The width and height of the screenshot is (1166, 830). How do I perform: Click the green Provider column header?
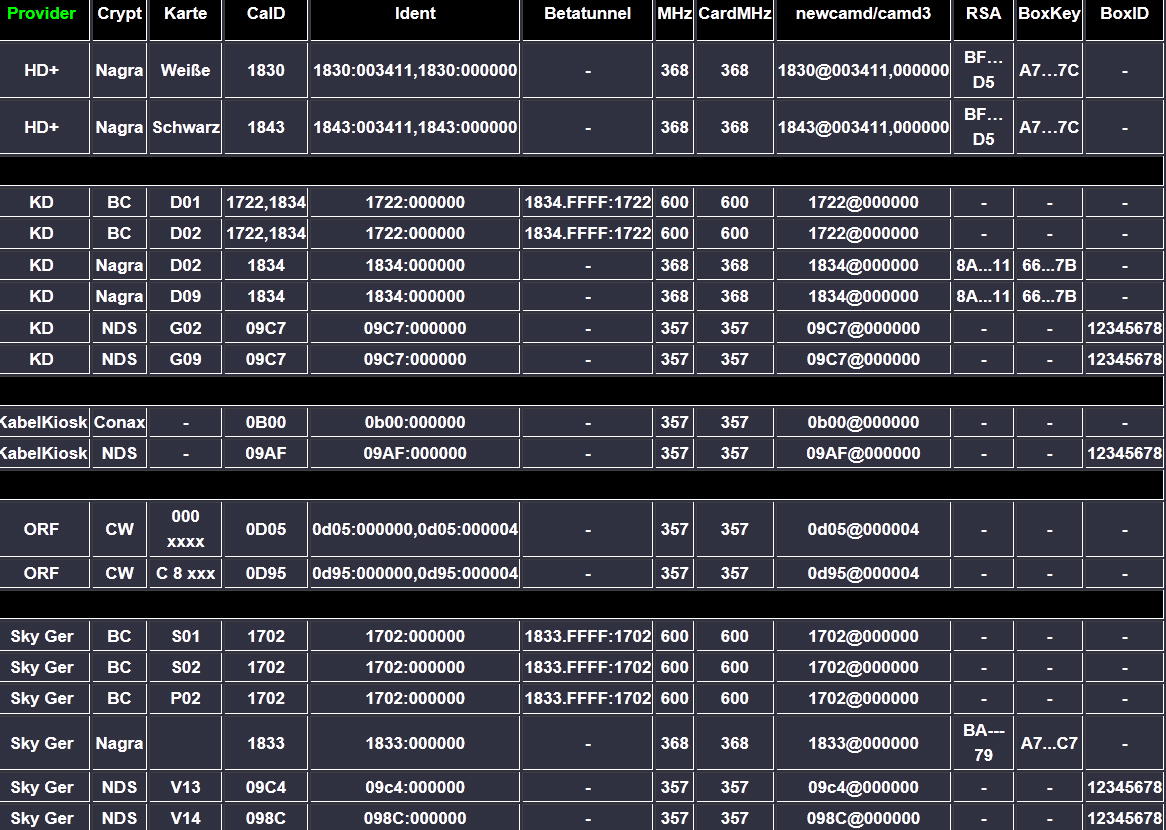click(x=42, y=14)
